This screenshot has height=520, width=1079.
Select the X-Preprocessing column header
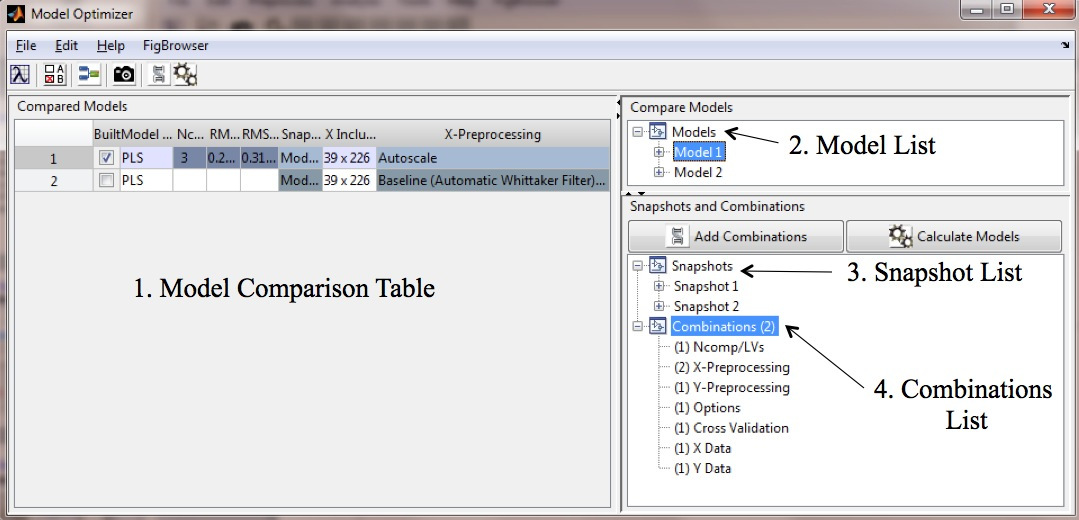pos(491,134)
